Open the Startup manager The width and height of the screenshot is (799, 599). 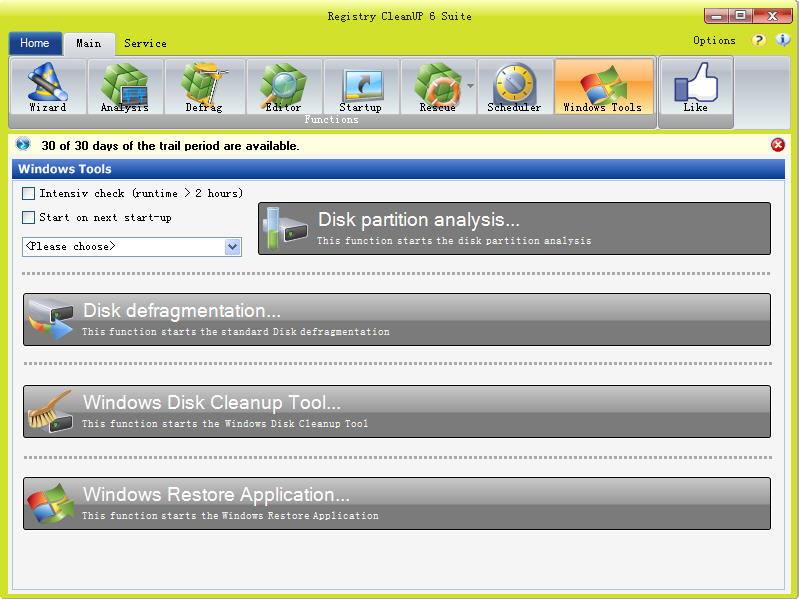pos(361,87)
